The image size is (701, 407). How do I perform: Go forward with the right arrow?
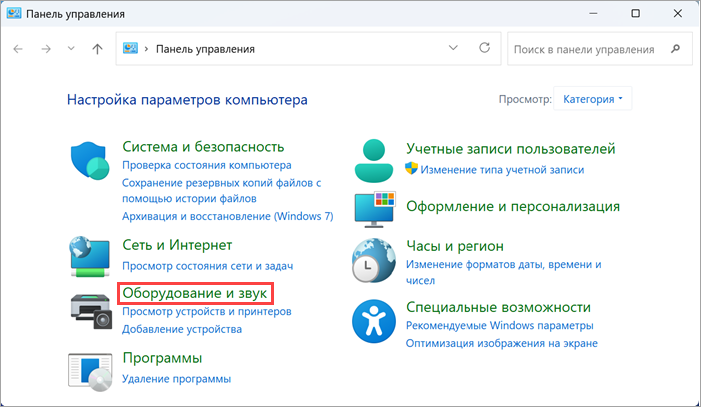pyautogui.click(x=46, y=49)
